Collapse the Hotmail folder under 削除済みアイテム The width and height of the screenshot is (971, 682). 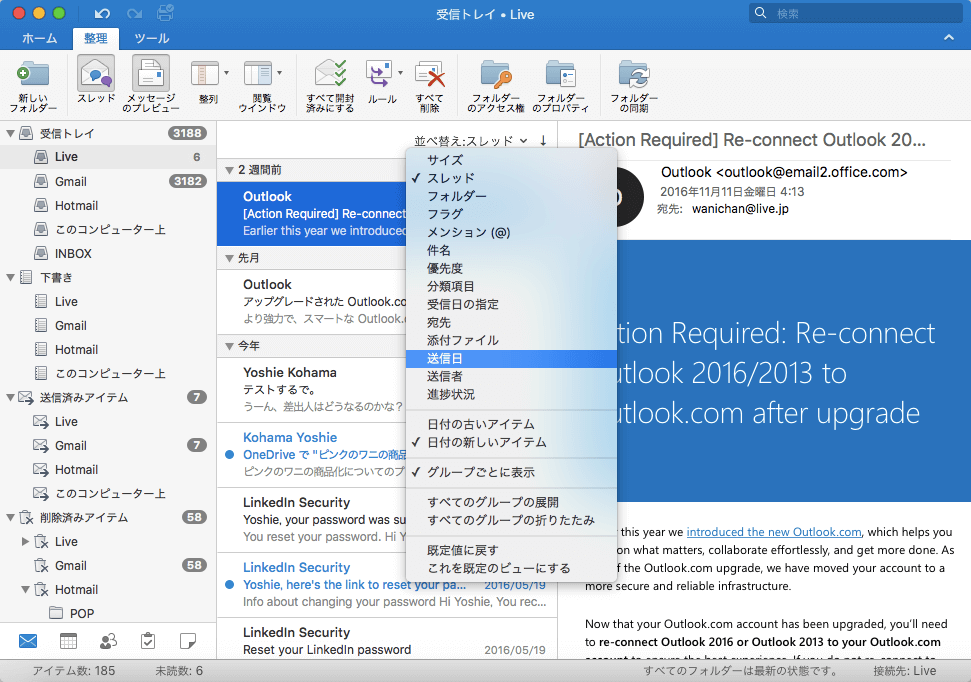[25, 590]
